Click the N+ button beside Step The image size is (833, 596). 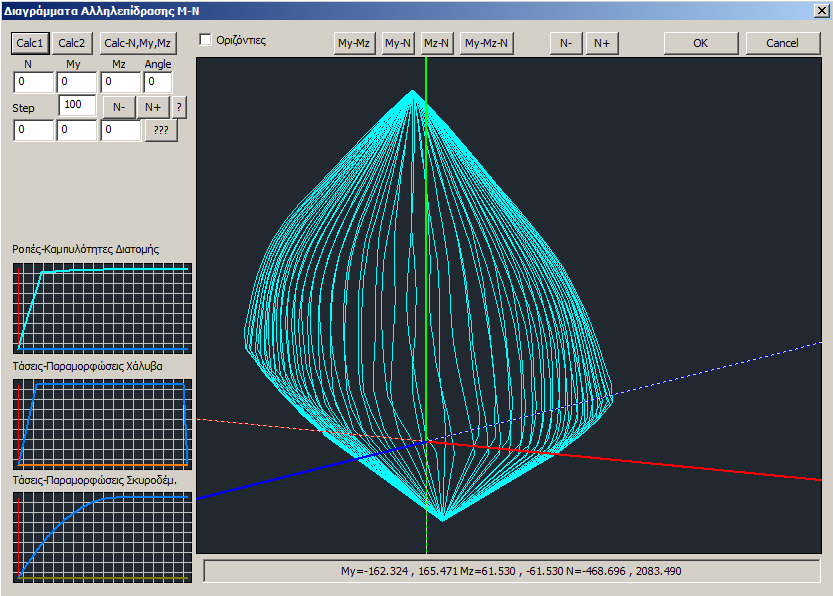(x=153, y=107)
